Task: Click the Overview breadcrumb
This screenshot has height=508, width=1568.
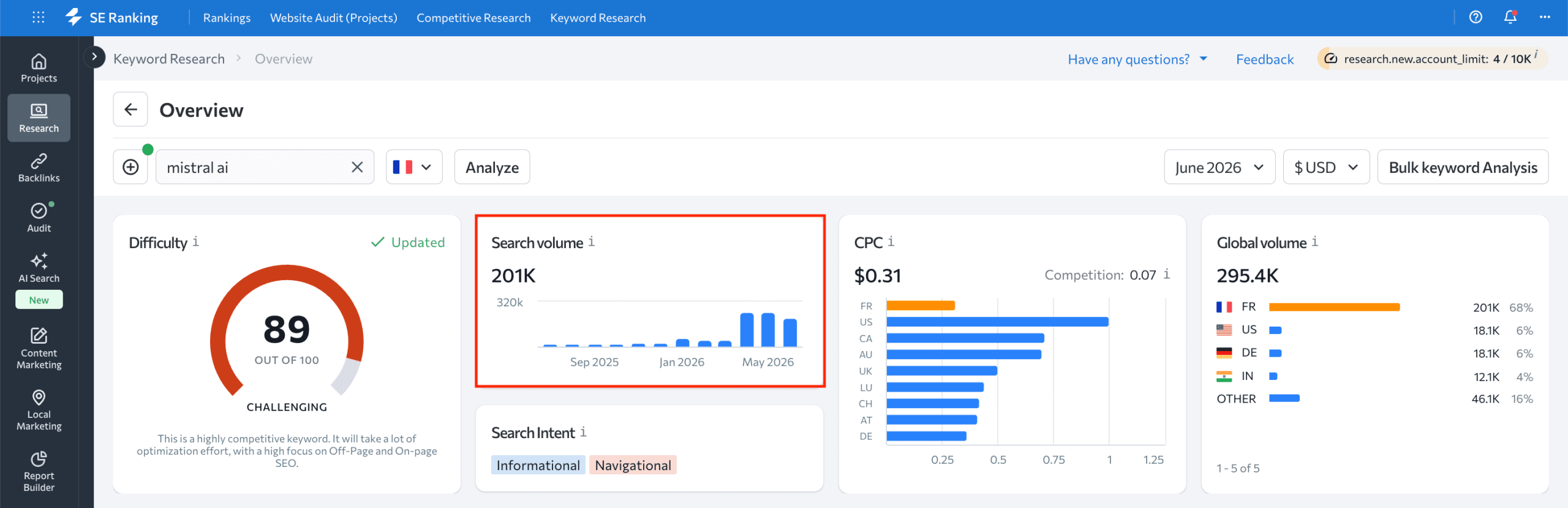Action: click(284, 59)
